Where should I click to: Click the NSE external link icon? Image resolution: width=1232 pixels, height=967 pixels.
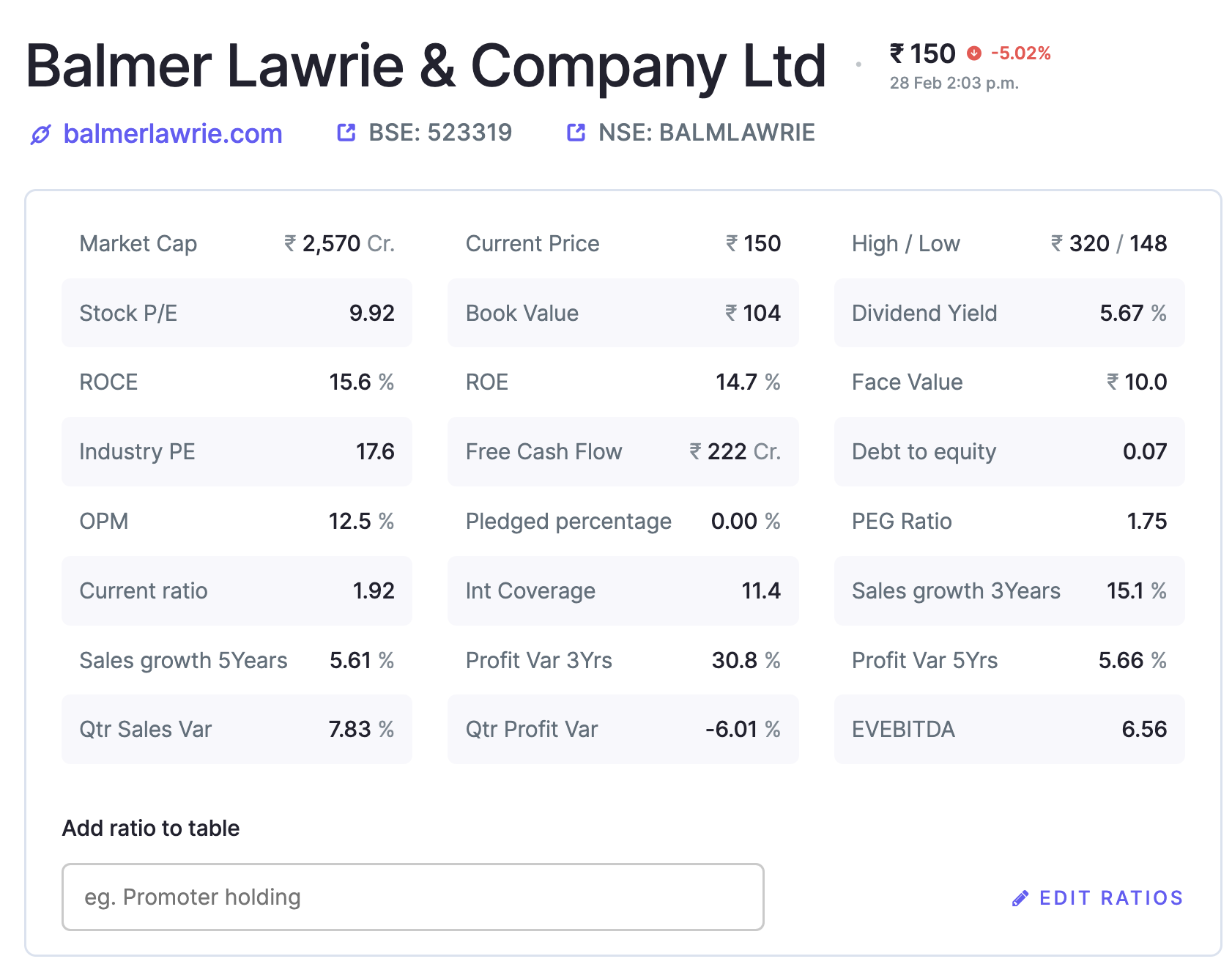pyautogui.click(x=576, y=133)
